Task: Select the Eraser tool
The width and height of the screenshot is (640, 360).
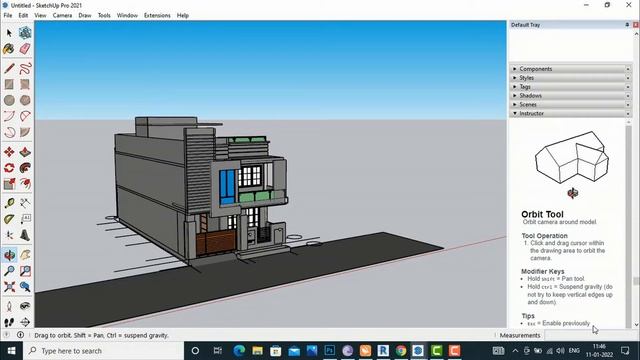Action: coord(25,49)
